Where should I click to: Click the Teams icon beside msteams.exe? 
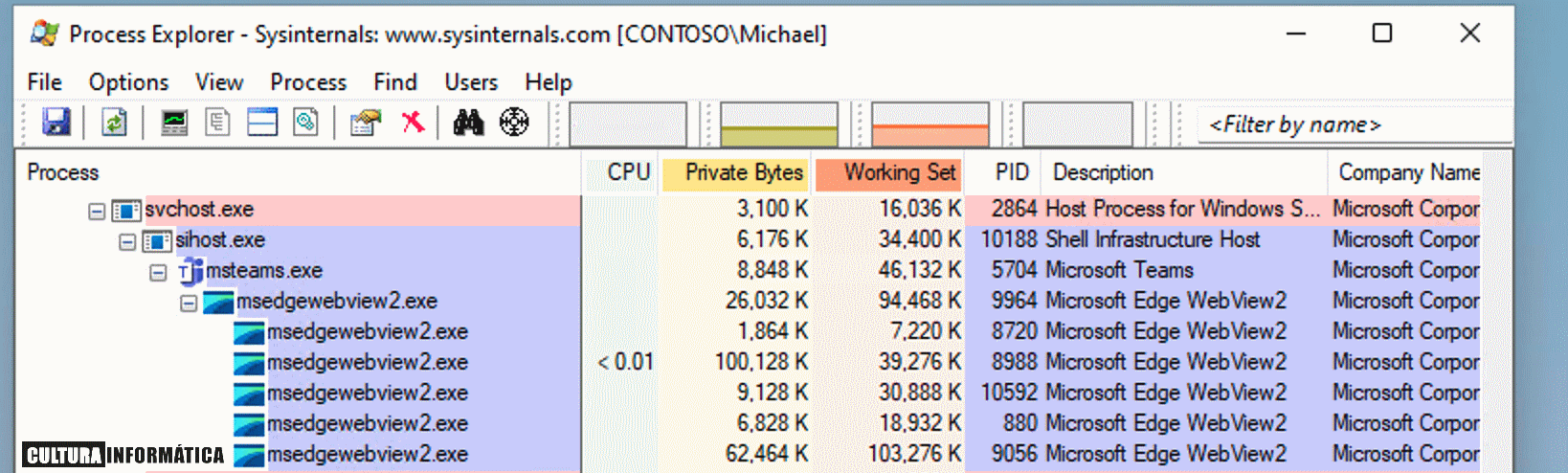click(190, 272)
